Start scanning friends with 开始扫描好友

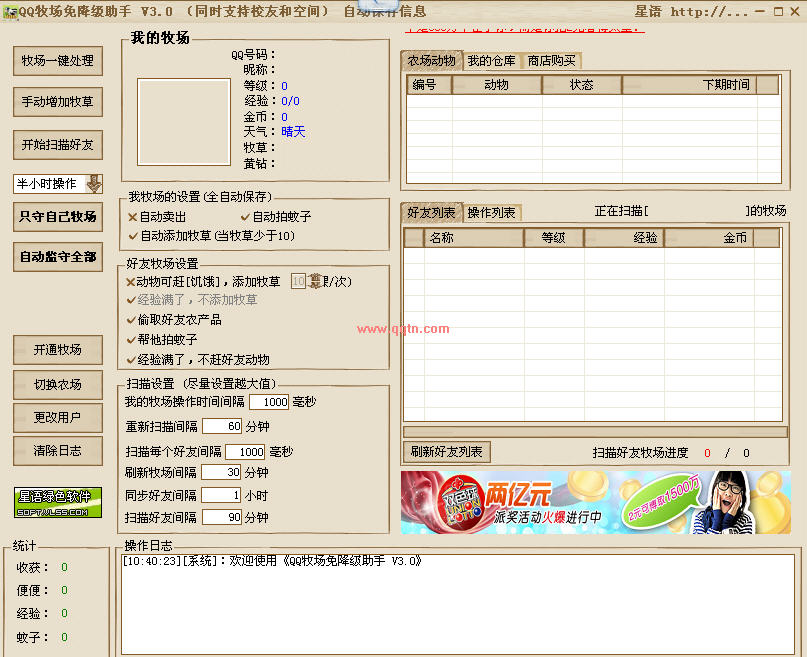(x=58, y=145)
